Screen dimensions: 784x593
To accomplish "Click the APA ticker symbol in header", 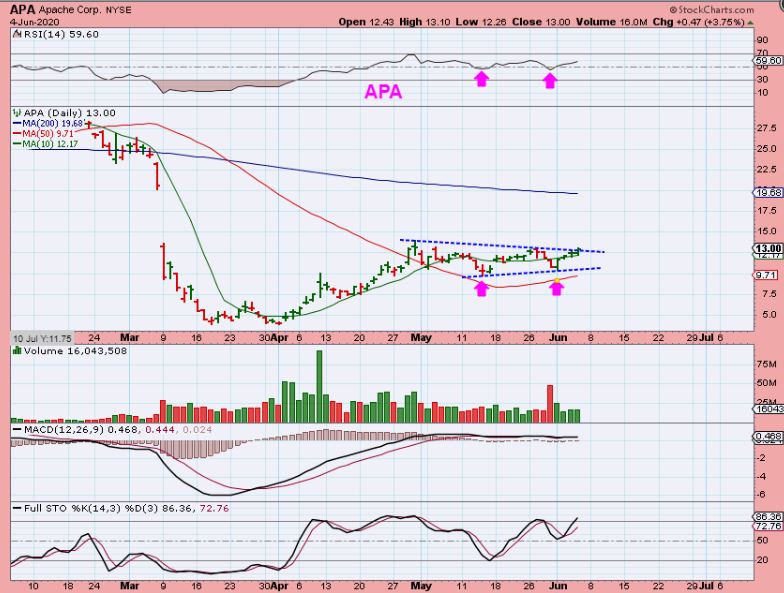I will (22, 10).
